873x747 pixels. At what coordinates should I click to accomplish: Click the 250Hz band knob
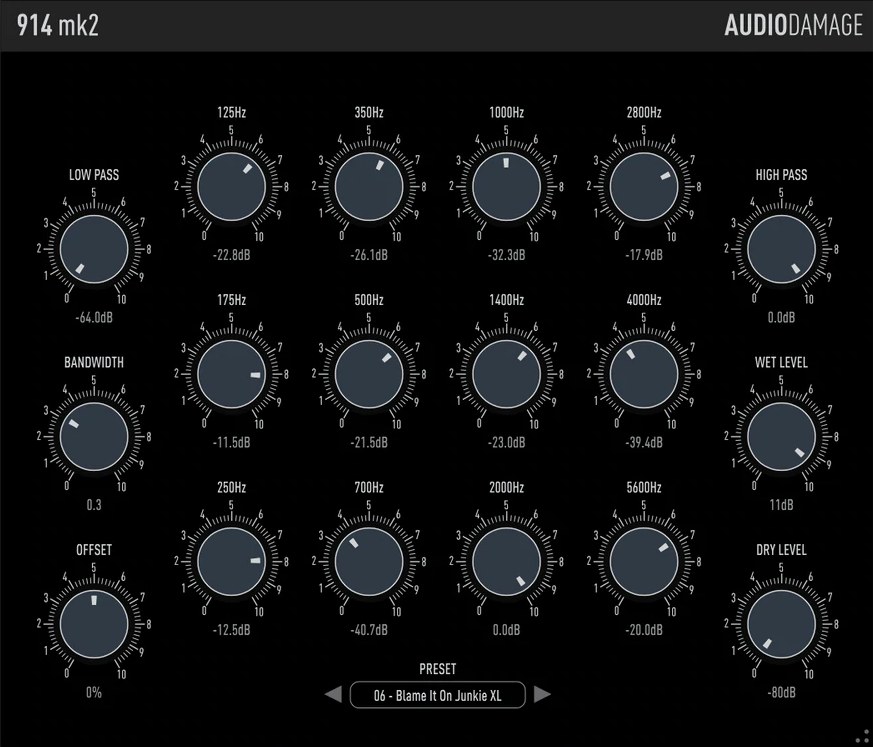tap(230, 560)
